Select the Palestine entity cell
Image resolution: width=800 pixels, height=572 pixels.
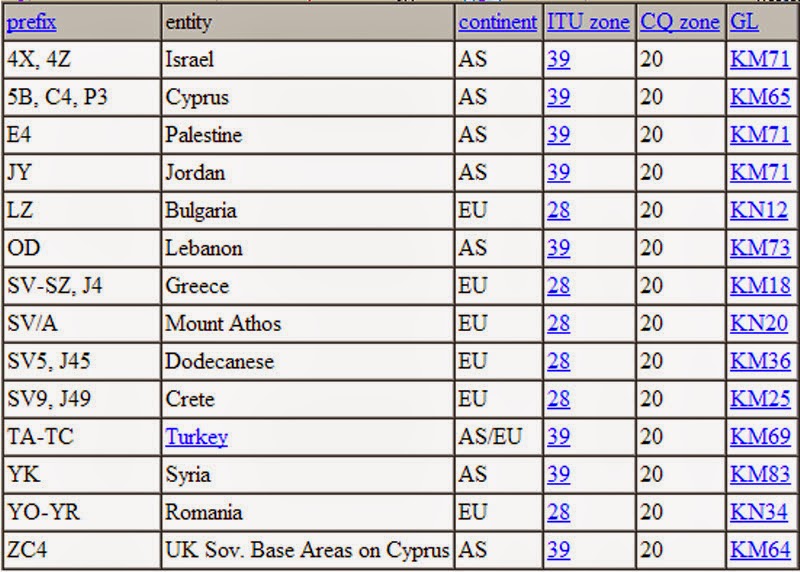pyautogui.click(x=308, y=135)
